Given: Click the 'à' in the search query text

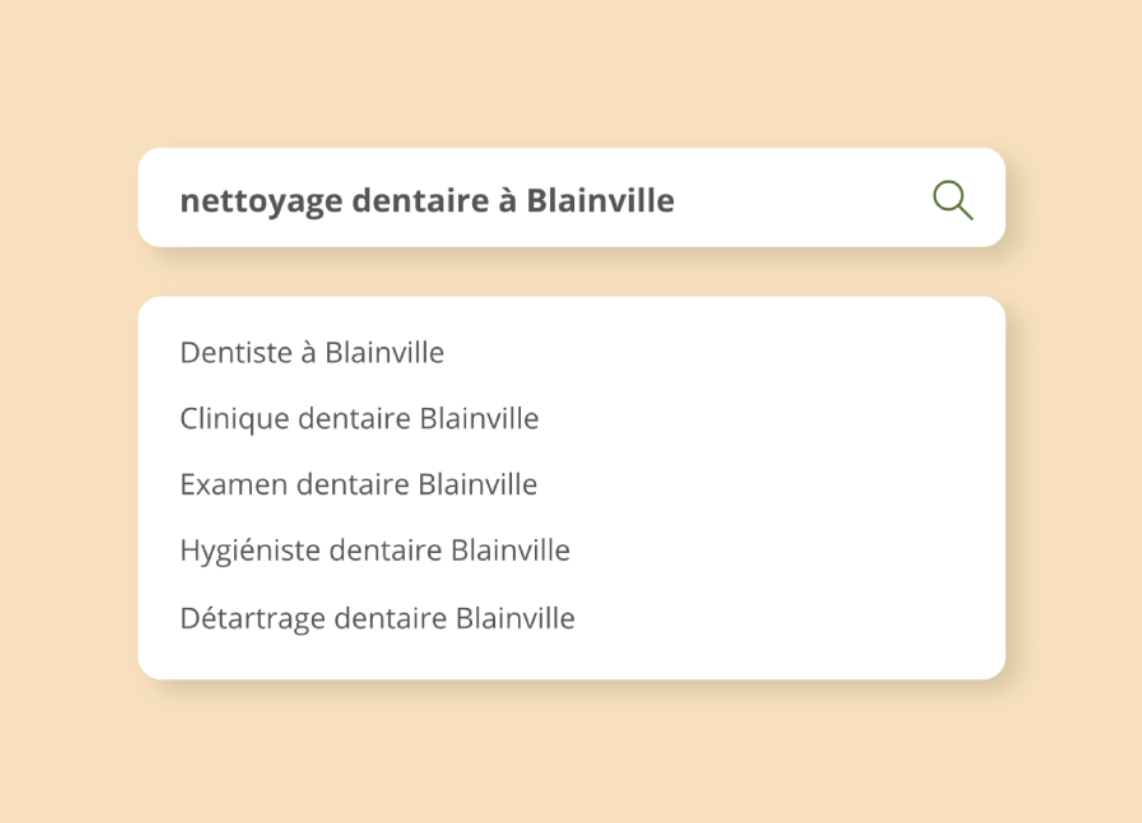Looking at the screenshot, I should (508, 200).
